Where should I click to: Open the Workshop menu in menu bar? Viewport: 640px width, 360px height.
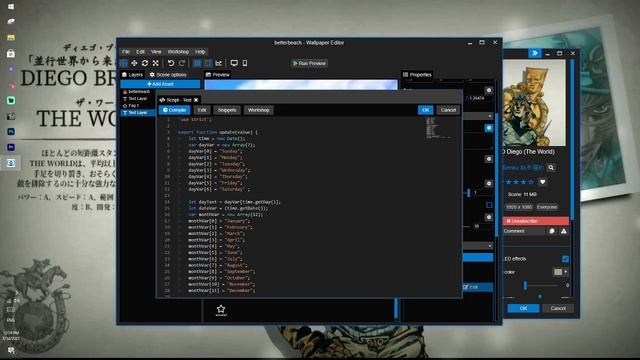click(x=178, y=52)
